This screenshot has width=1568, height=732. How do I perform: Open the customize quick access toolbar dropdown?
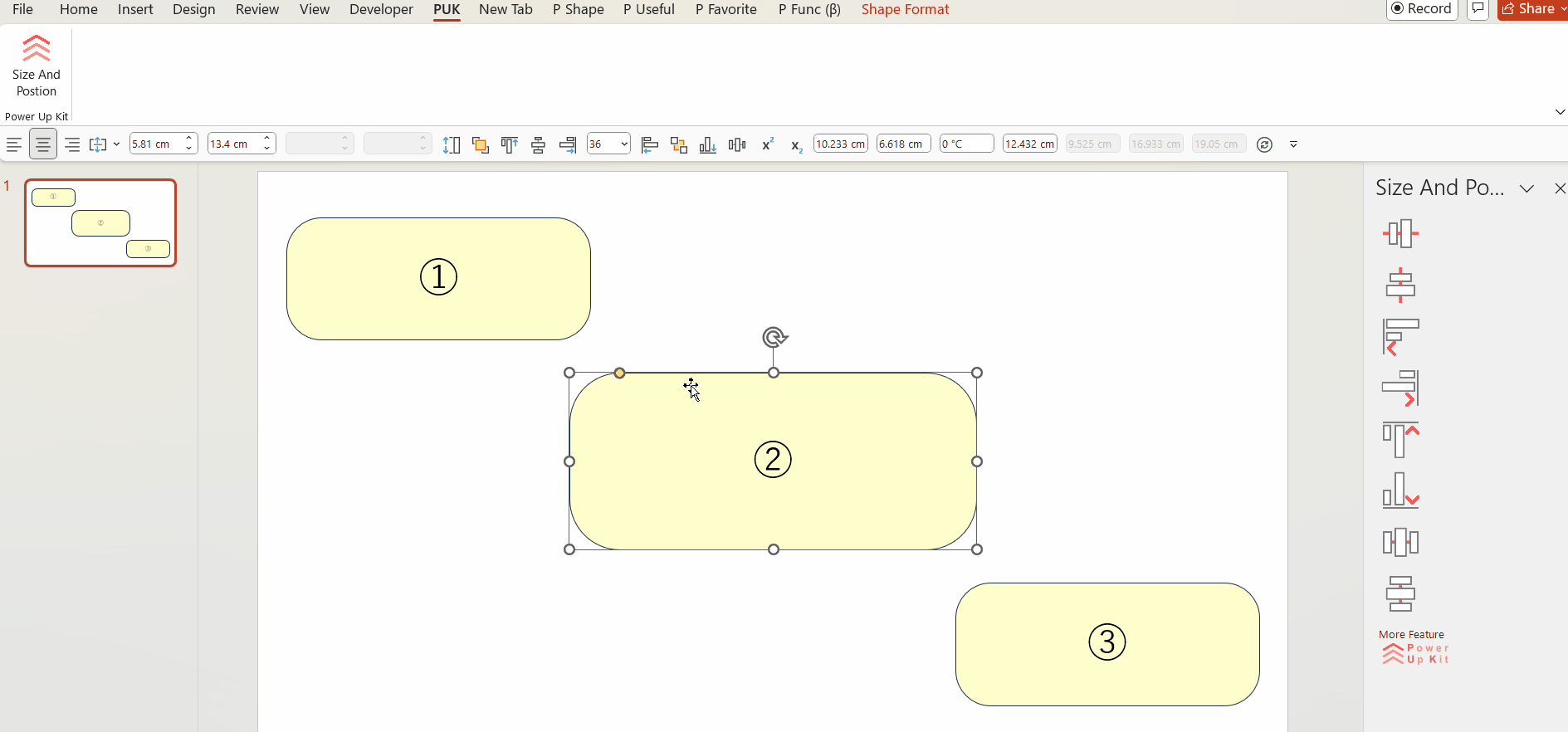1293,144
